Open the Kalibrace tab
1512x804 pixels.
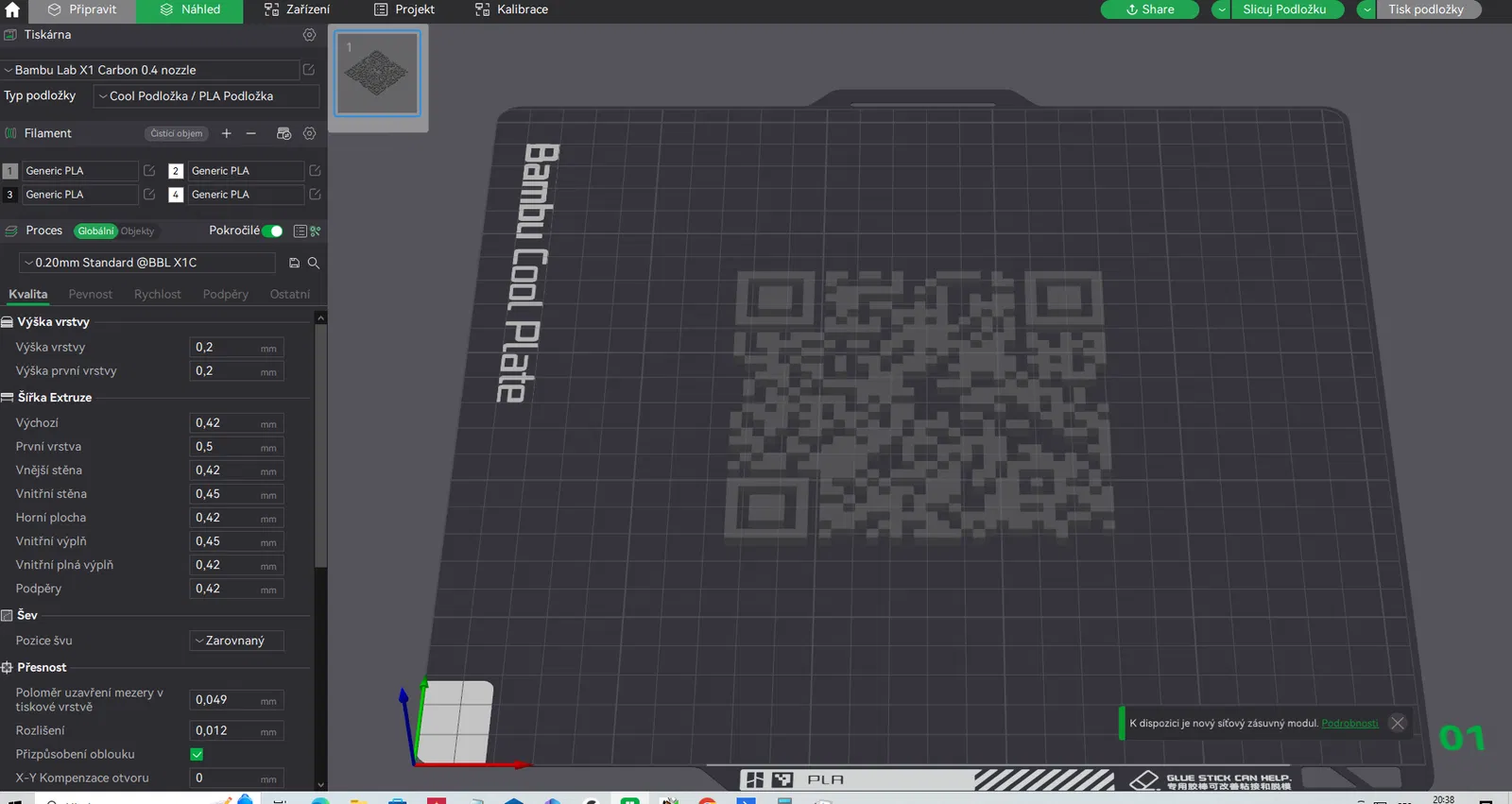511,9
